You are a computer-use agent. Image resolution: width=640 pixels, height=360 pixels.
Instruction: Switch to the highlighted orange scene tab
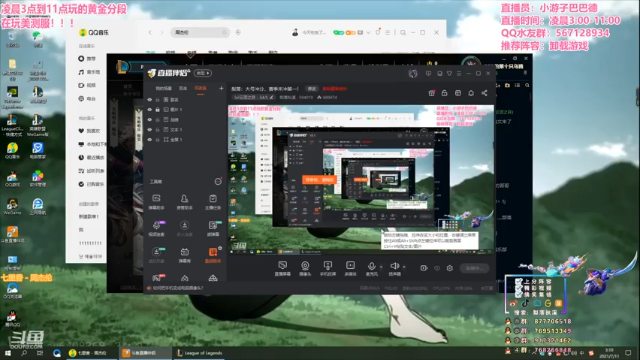pyautogui.click(x=200, y=88)
